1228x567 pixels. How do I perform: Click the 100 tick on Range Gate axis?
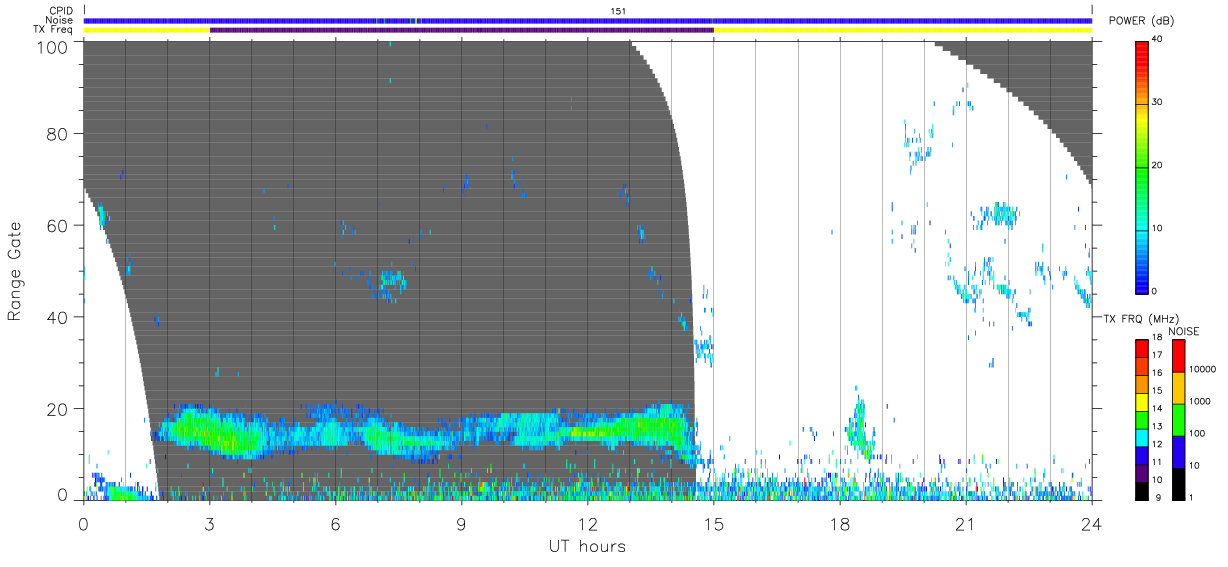point(54,47)
